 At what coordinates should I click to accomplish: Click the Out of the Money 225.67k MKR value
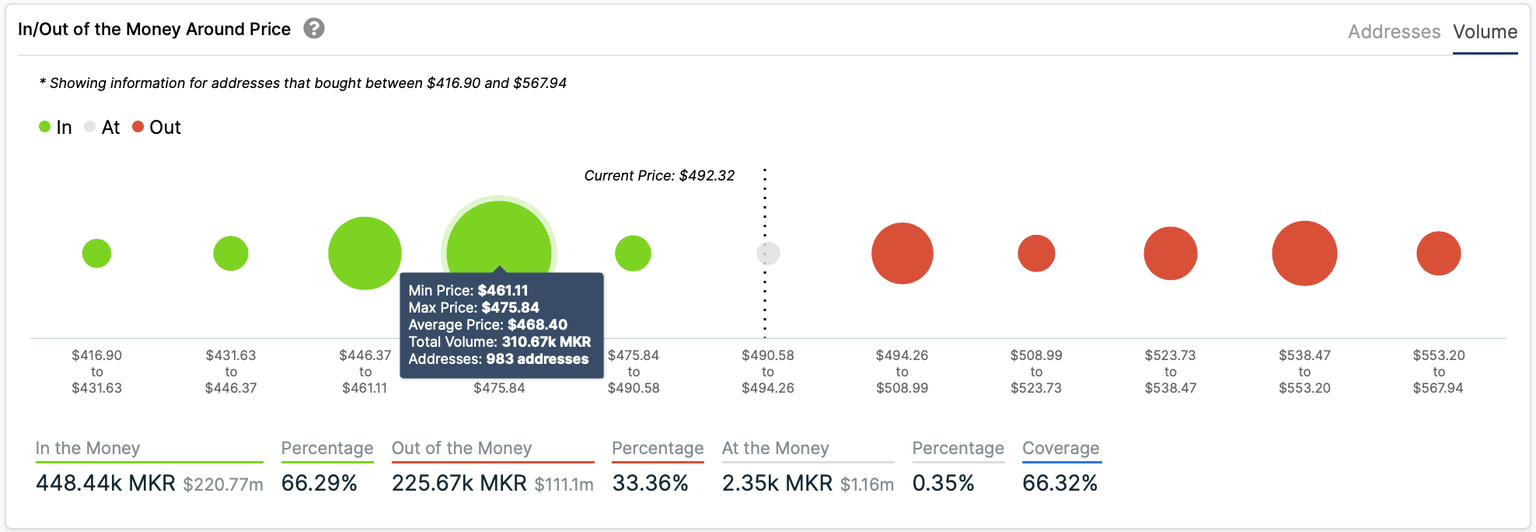coord(459,484)
